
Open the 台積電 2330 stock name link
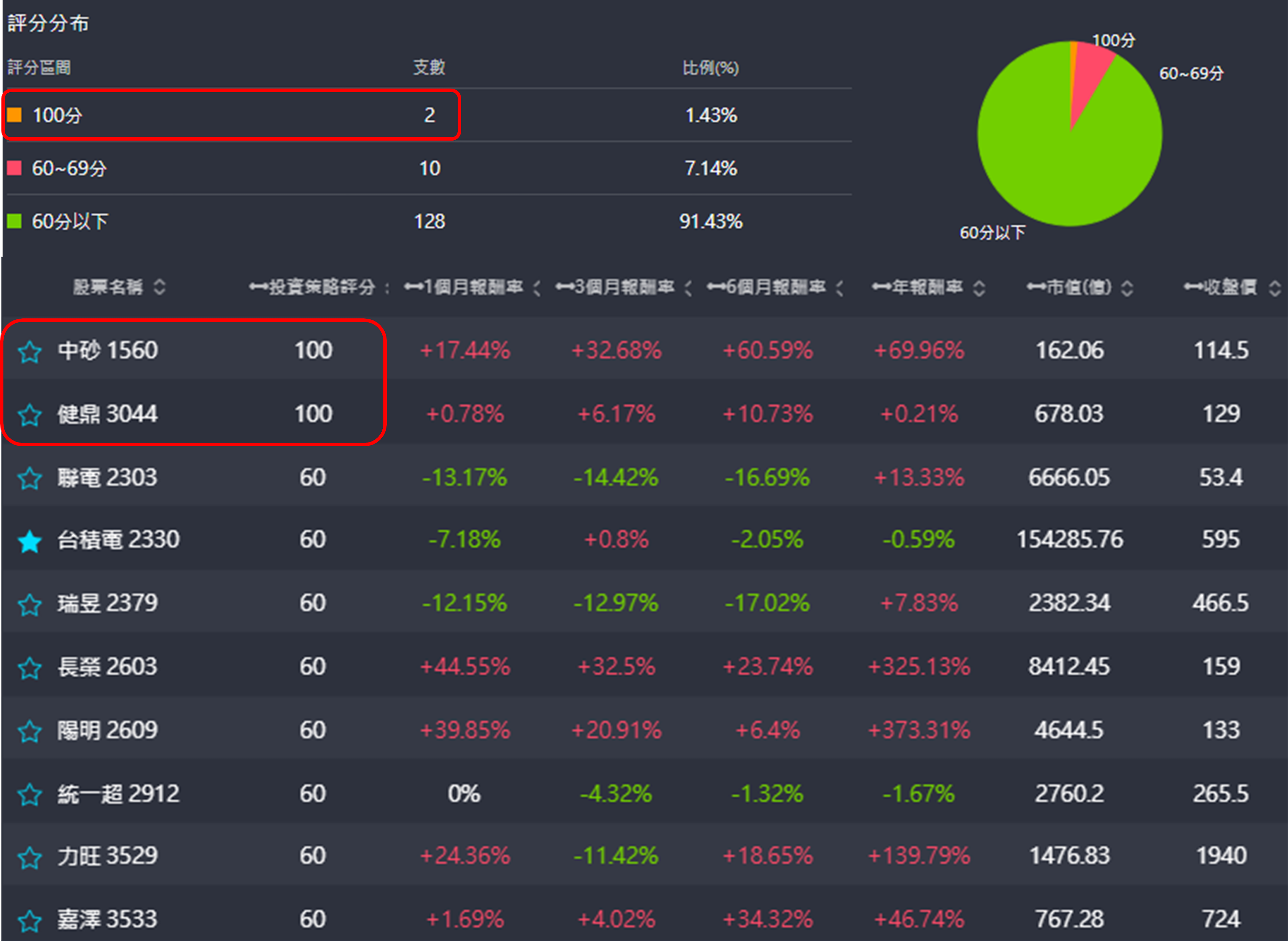pos(118,539)
